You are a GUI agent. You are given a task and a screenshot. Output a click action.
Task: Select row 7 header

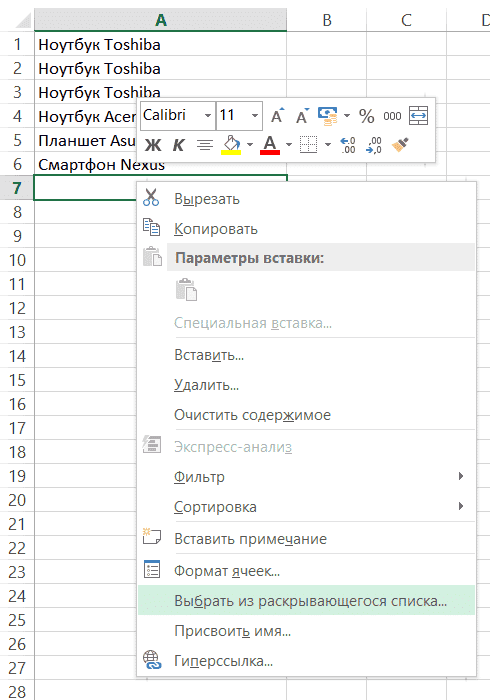click(x=17, y=188)
